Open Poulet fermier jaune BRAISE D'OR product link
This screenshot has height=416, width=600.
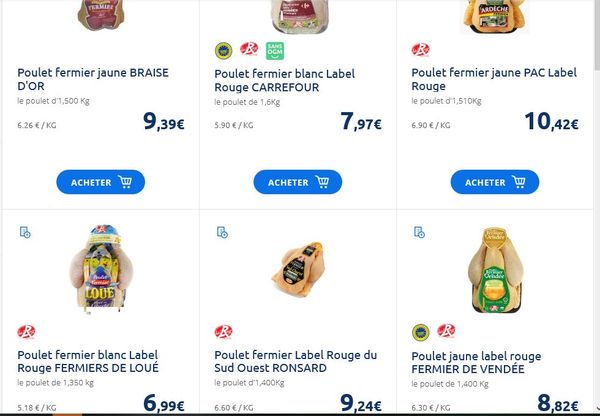(93, 79)
